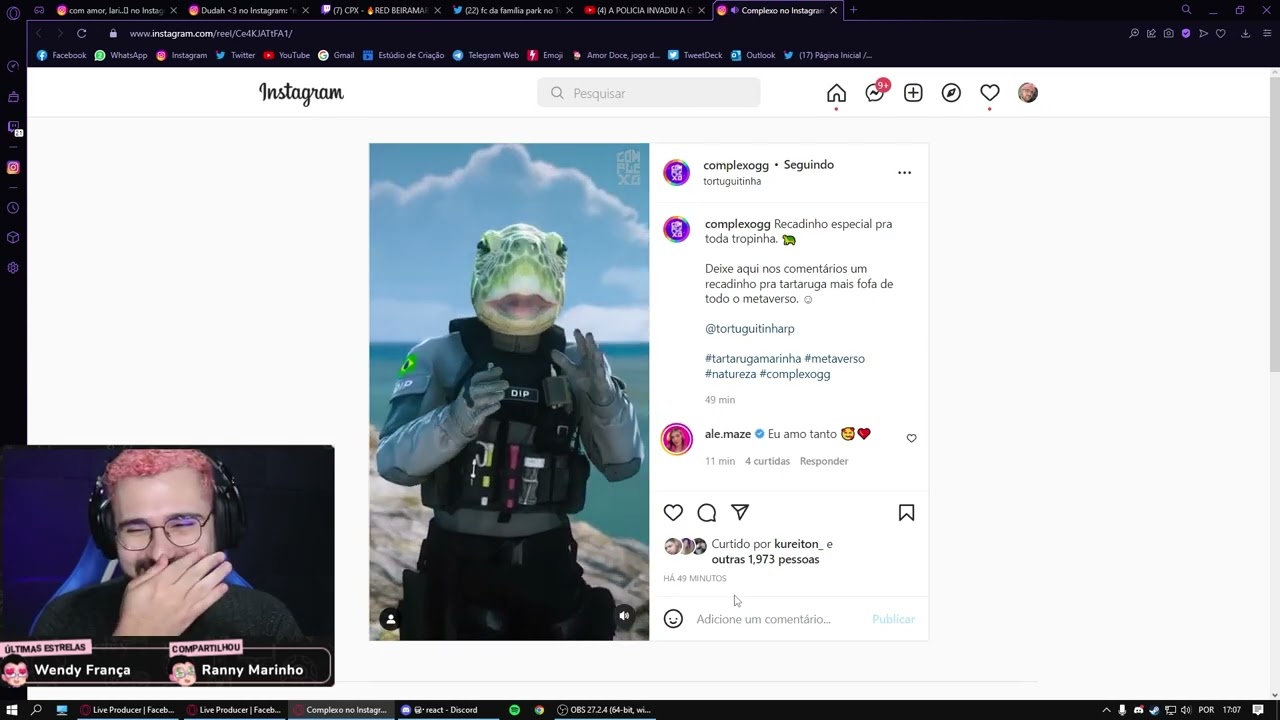Open the tortuguitinha audio link
Image resolution: width=1280 pixels, height=720 pixels.
point(732,181)
